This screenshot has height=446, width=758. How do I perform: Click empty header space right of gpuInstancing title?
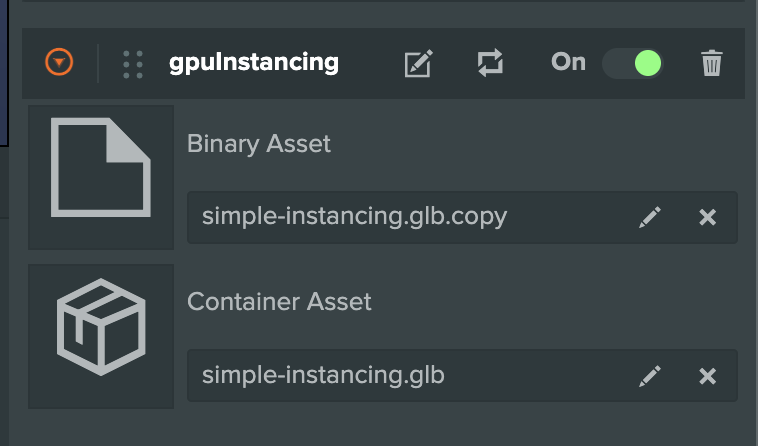click(370, 63)
